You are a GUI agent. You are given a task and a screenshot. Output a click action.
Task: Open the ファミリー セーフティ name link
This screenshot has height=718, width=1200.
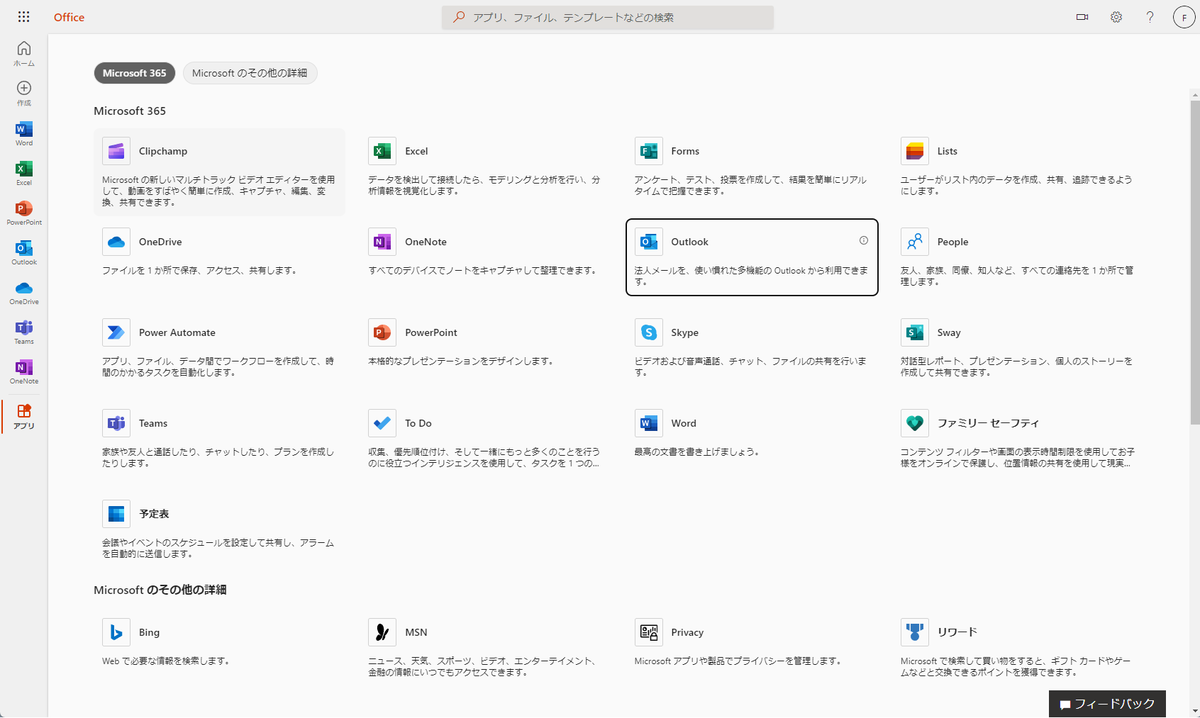tap(988, 423)
